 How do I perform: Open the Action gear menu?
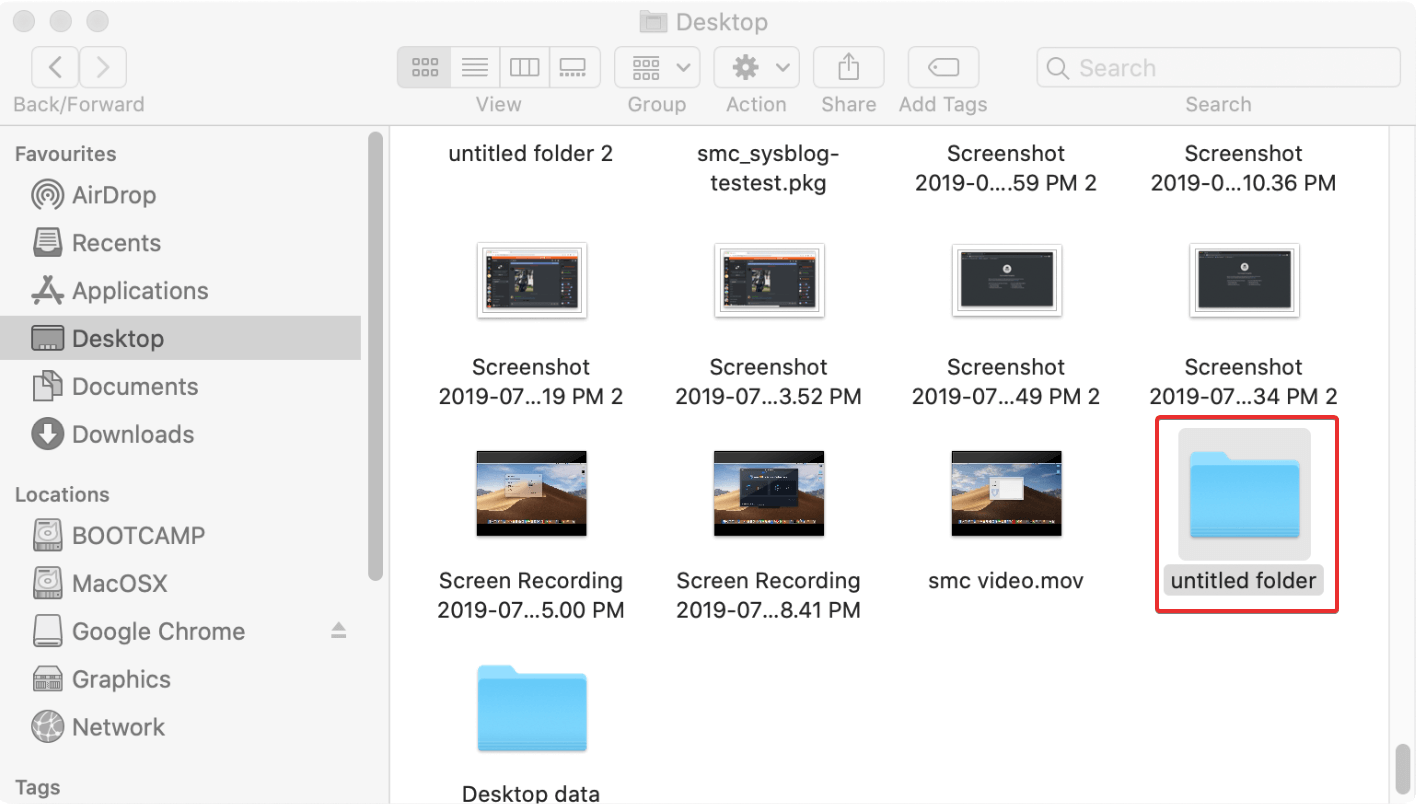[755, 66]
